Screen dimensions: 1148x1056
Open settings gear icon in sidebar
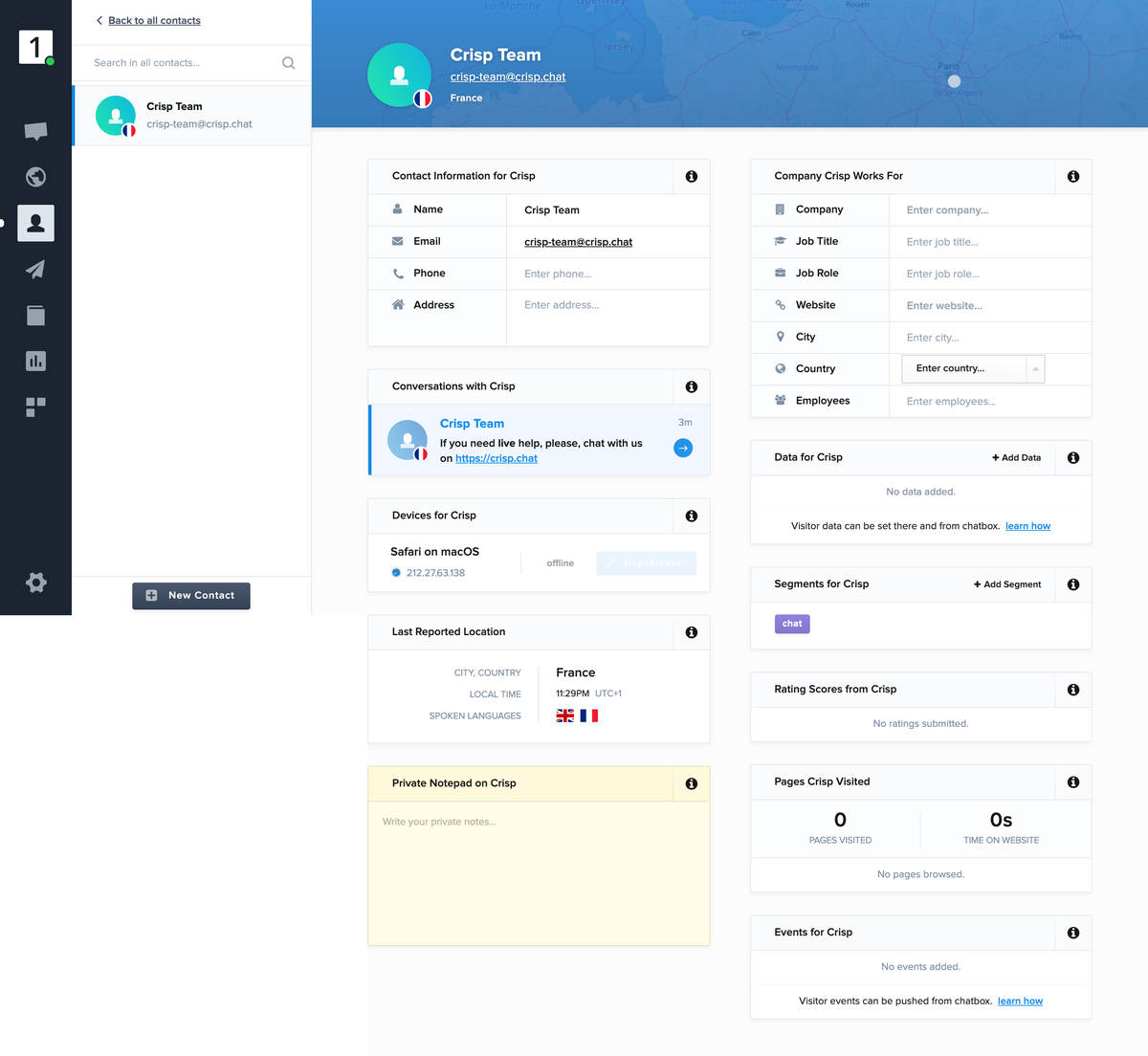[35, 583]
